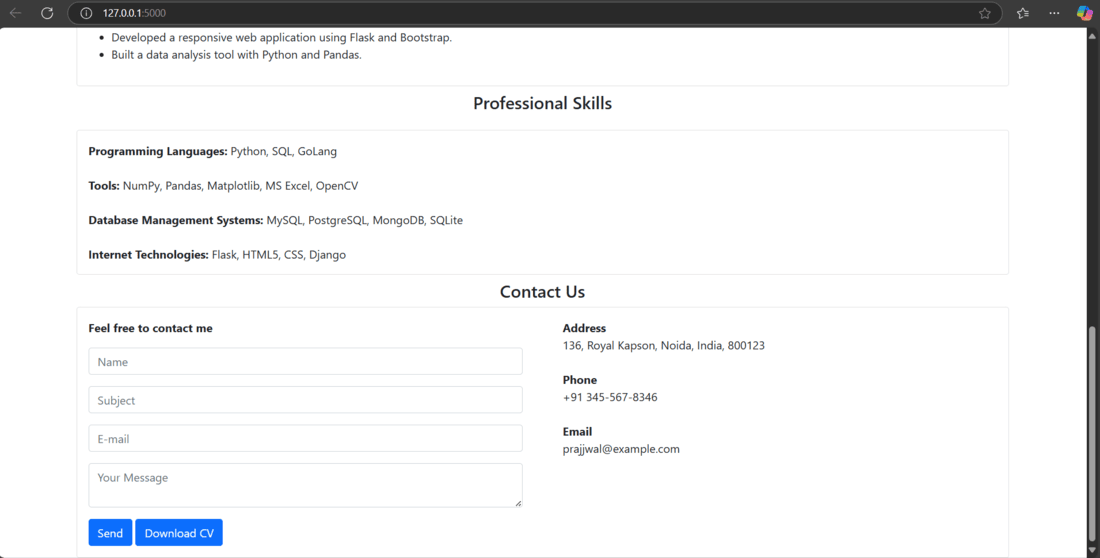The height and width of the screenshot is (558, 1100).
Task: Reload the page with refresh icon
Action: [47, 13]
